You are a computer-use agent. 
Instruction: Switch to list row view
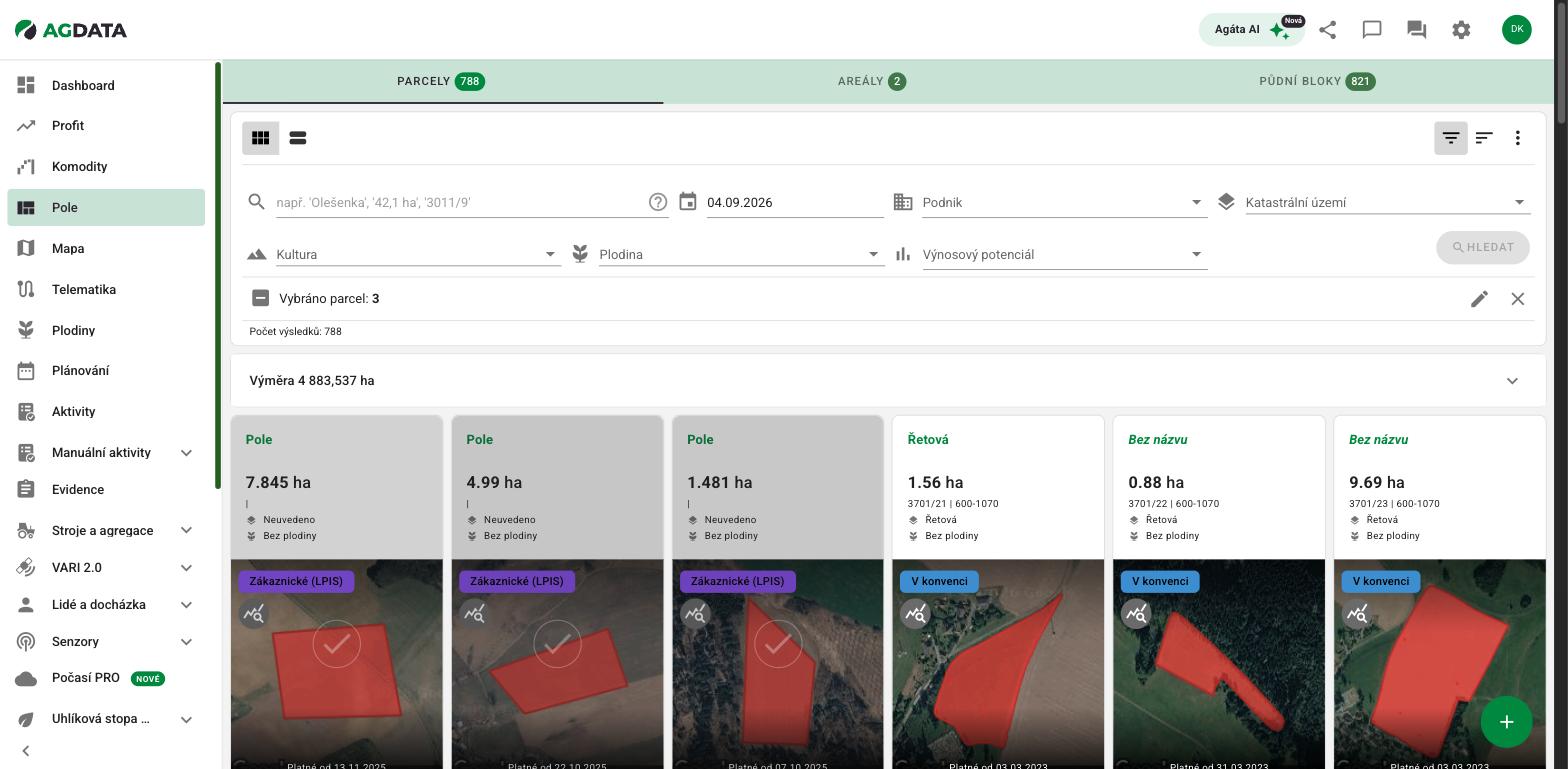tap(298, 138)
